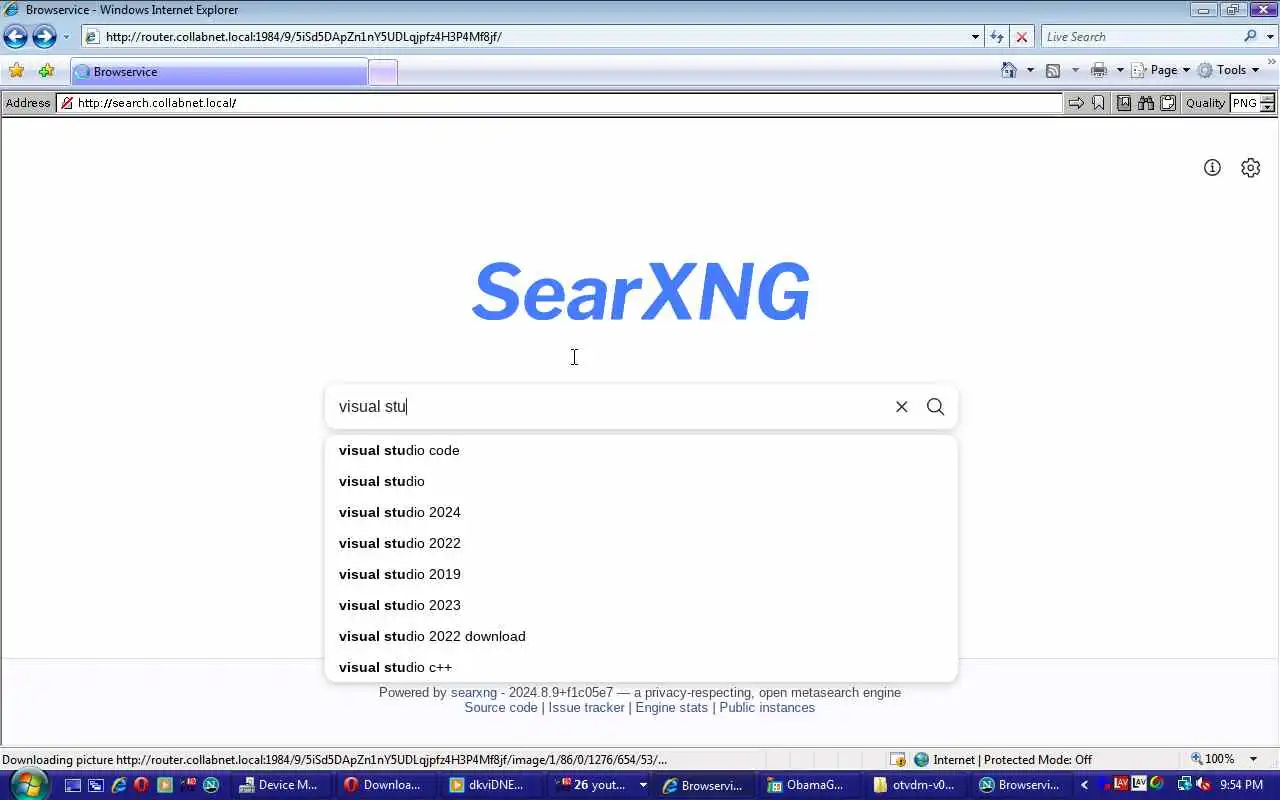Choose suggestion visual studio 2022 download
1280x800 pixels.
(x=641, y=636)
